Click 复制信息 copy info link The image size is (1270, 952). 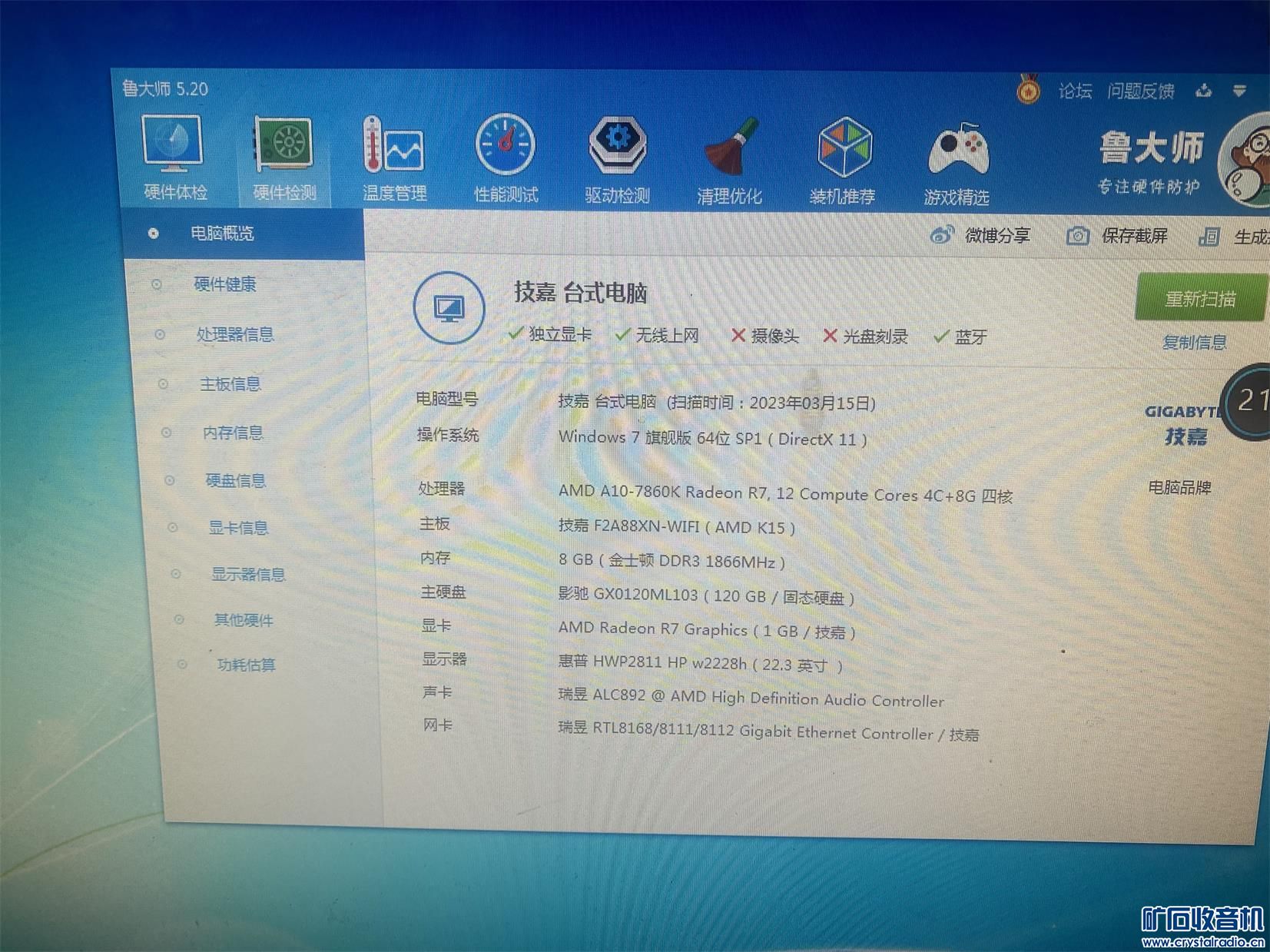coord(1194,342)
